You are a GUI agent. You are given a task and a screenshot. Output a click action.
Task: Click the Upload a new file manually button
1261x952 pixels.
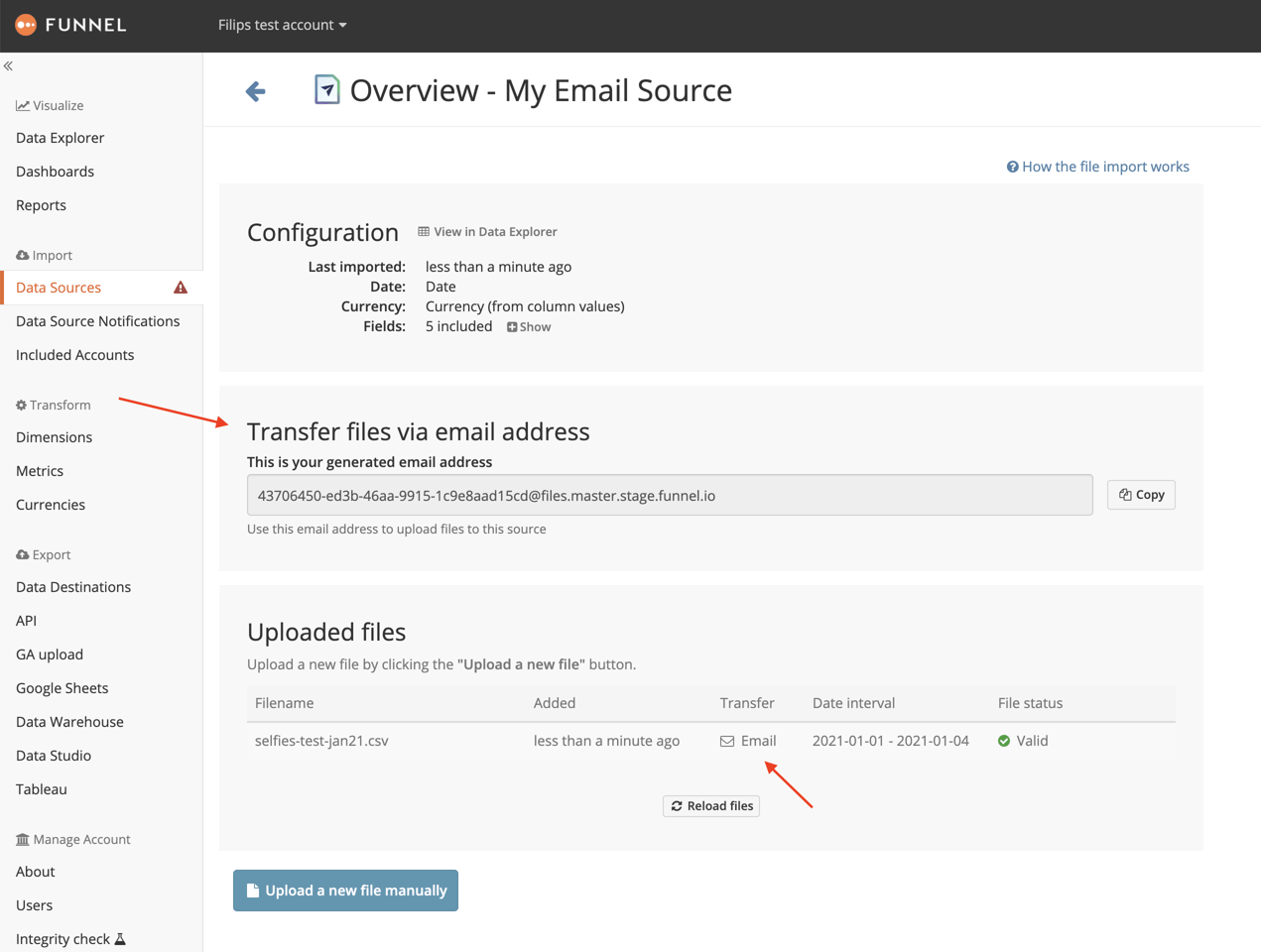pos(345,890)
